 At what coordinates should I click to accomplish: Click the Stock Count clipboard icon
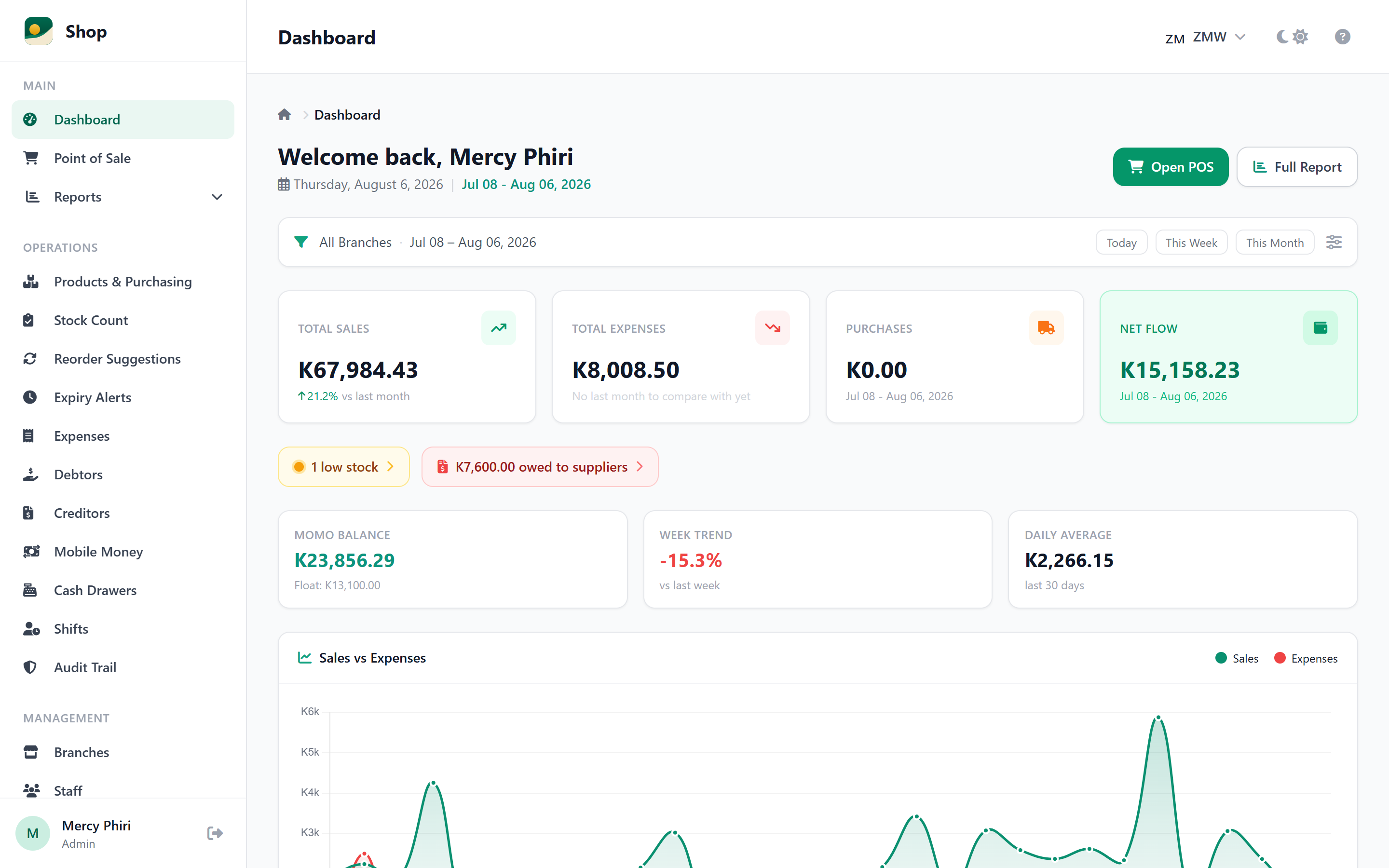[x=29, y=320]
